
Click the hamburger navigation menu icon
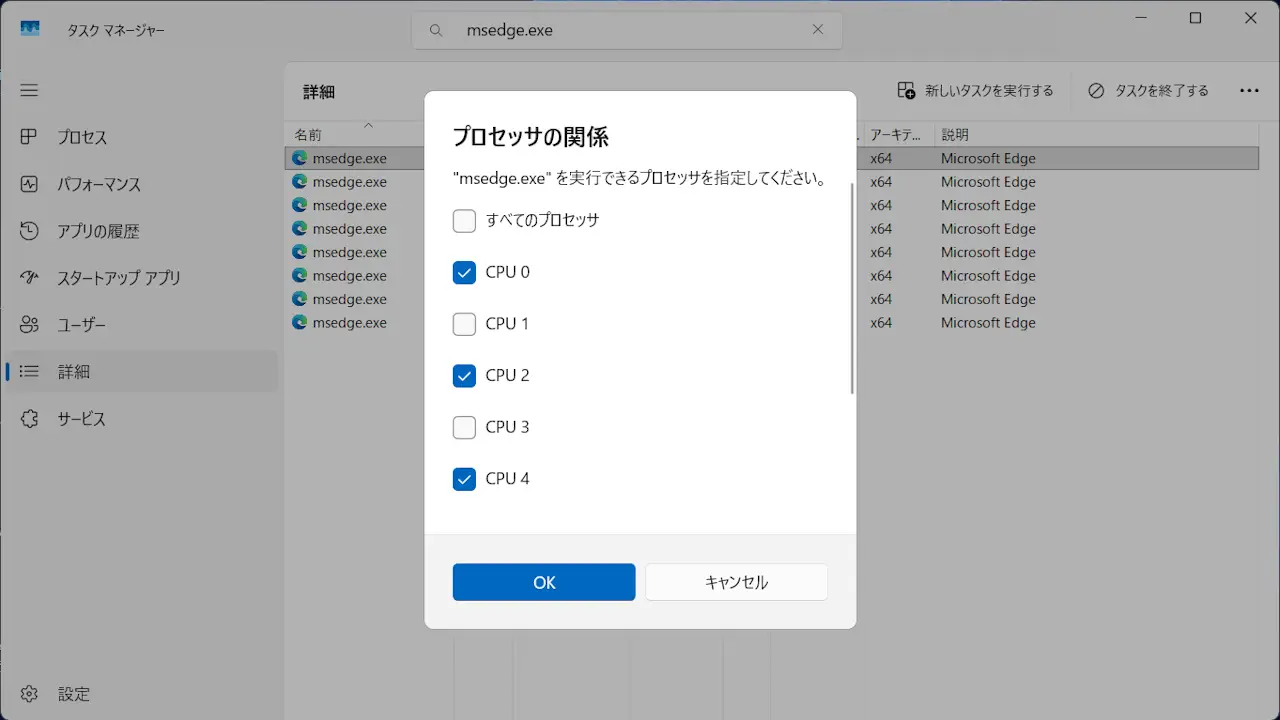pos(29,90)
